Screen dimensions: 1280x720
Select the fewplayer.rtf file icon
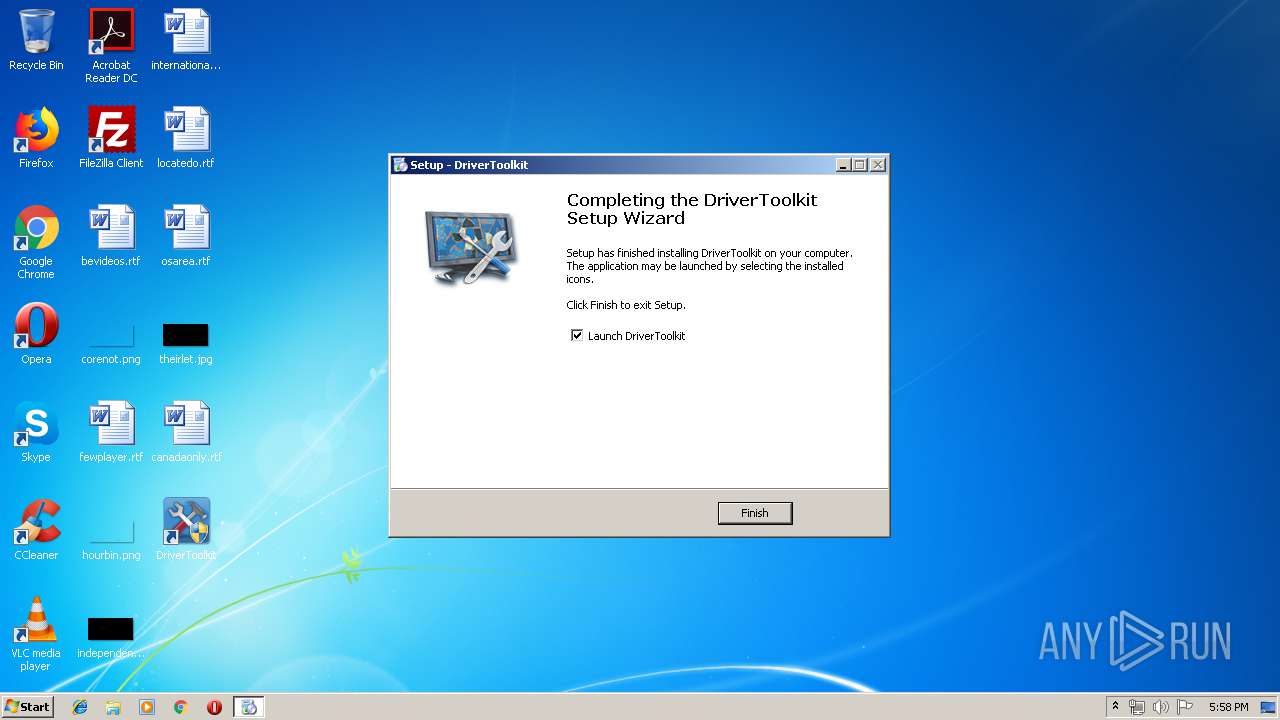(111, 432)
